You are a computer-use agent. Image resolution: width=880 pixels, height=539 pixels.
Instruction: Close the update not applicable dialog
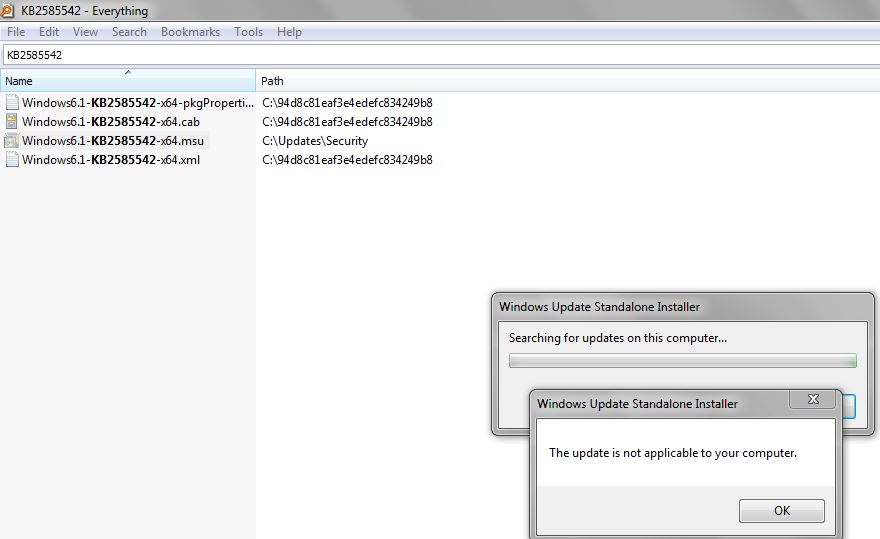click(813, 399)
